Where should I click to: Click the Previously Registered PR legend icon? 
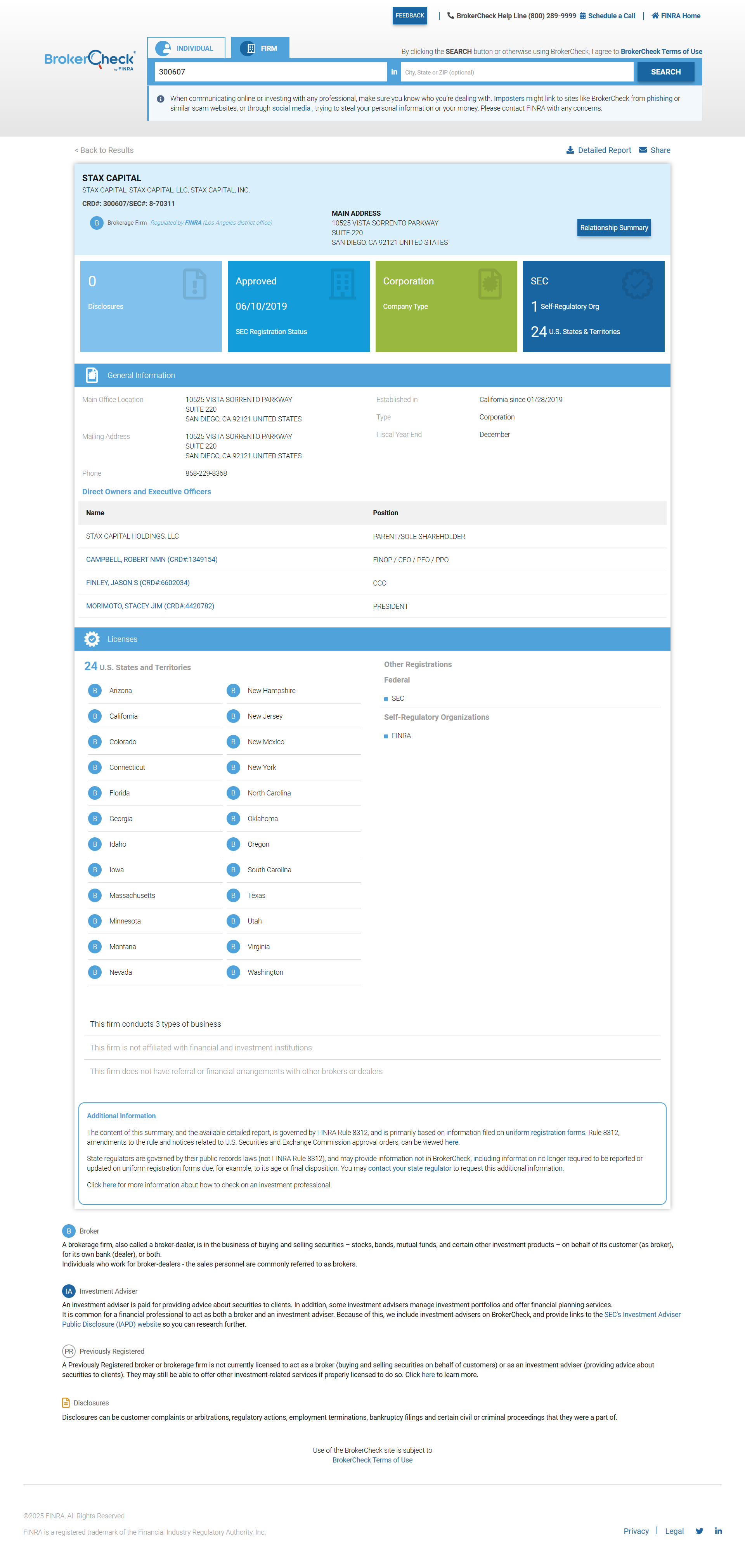69,1351
